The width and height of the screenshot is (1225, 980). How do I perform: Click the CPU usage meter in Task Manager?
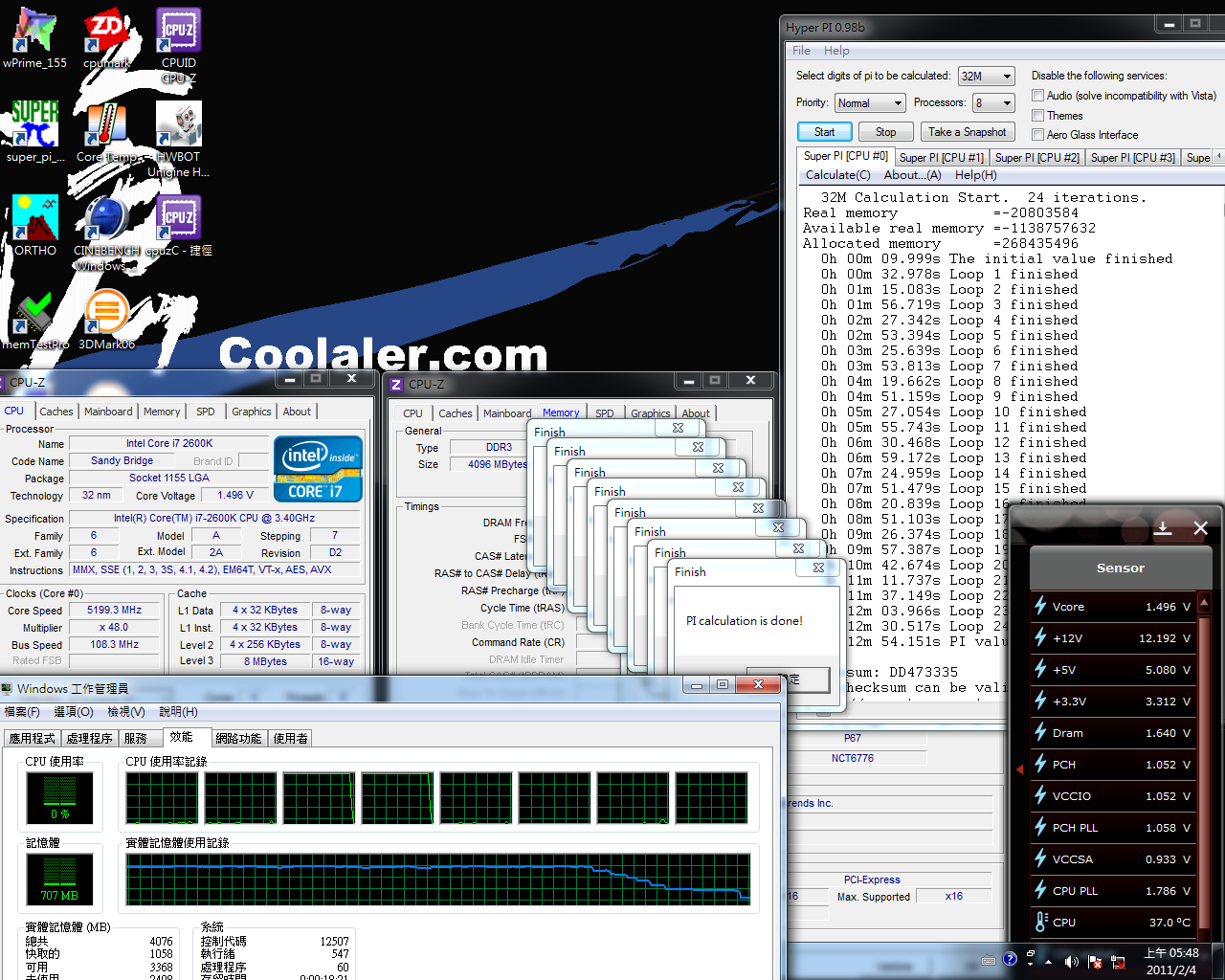click(59, 796)
